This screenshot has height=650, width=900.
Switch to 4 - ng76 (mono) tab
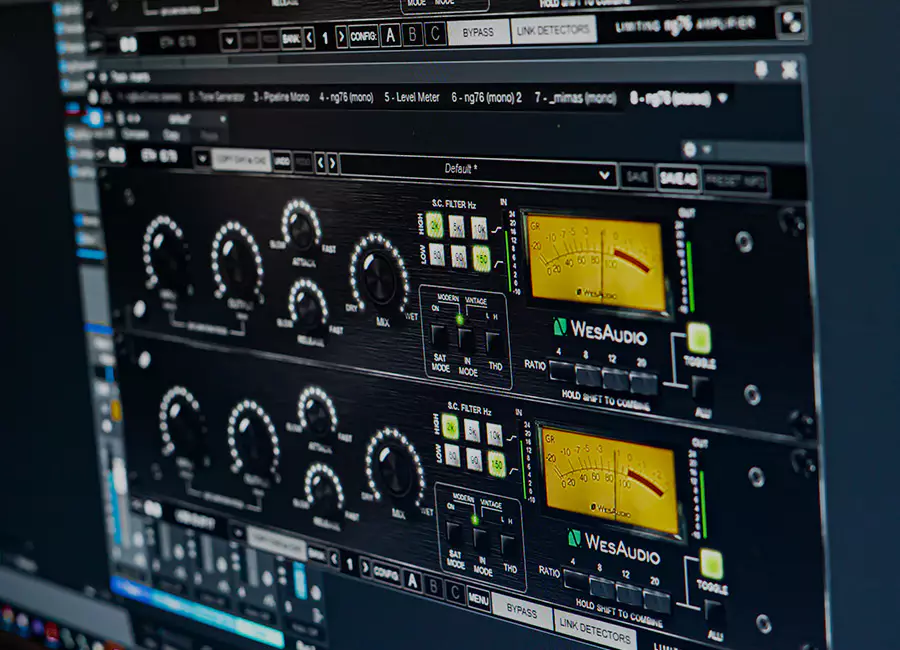click(346, 97)
